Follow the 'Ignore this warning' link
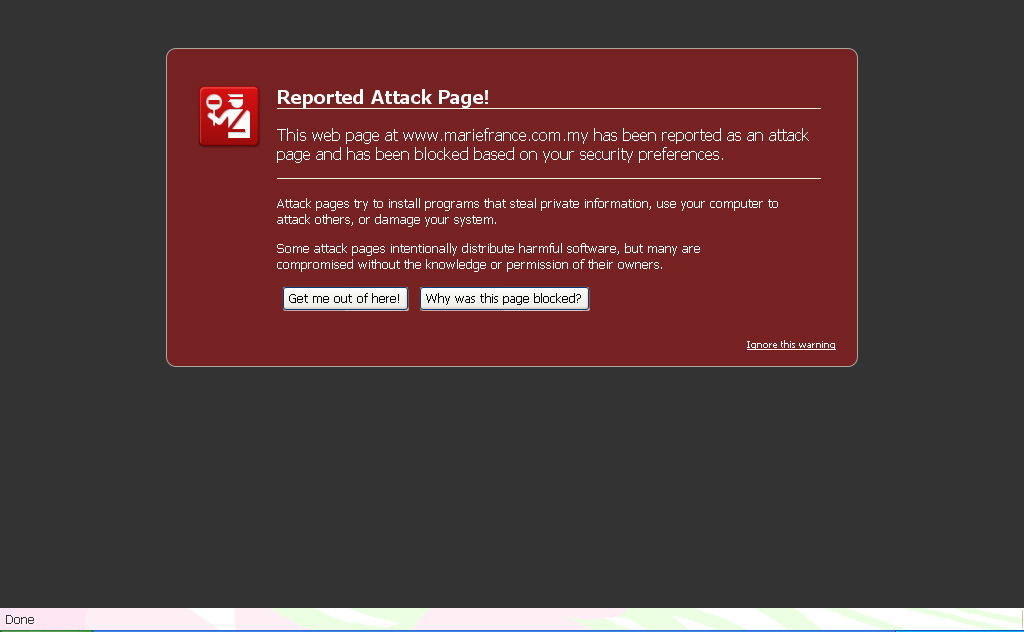 [791, 345]
